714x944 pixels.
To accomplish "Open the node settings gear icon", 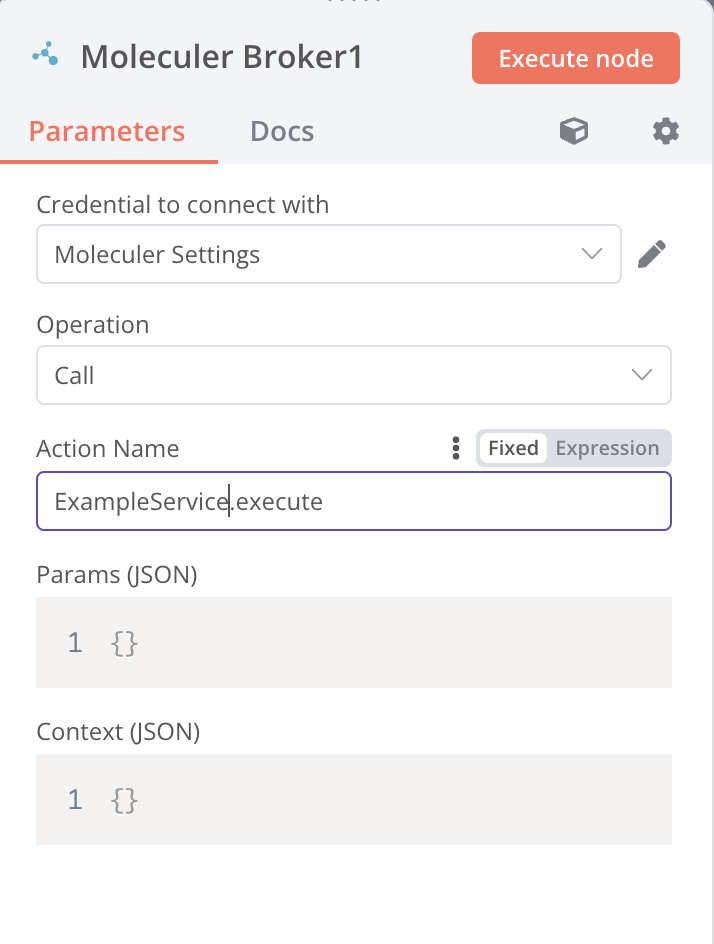I will tap(666, 131).
